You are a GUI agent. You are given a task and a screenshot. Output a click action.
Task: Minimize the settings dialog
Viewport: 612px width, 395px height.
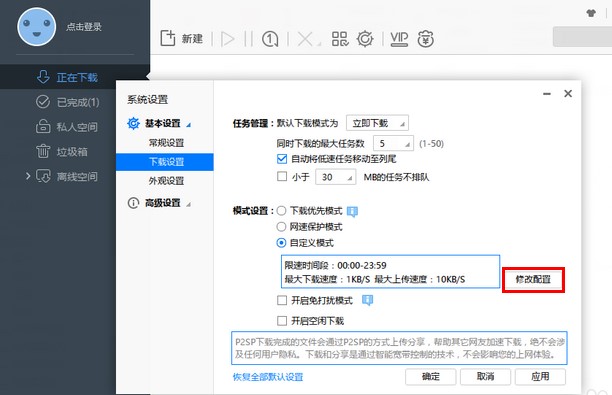coord(547,94)
